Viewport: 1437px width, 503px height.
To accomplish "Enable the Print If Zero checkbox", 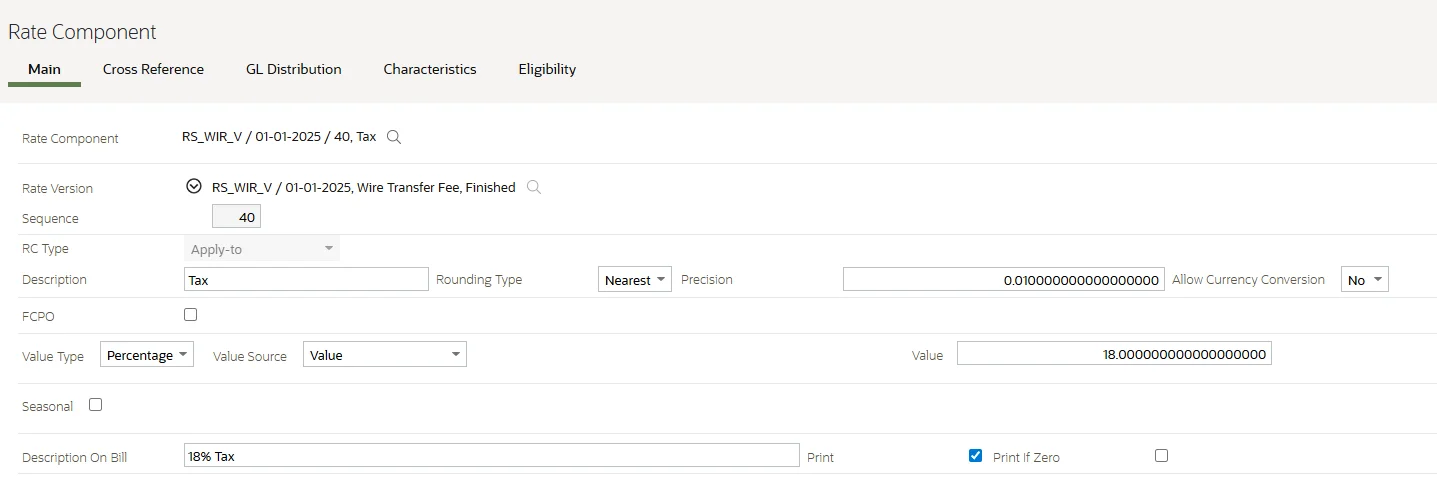I will tap(1161, 456).
